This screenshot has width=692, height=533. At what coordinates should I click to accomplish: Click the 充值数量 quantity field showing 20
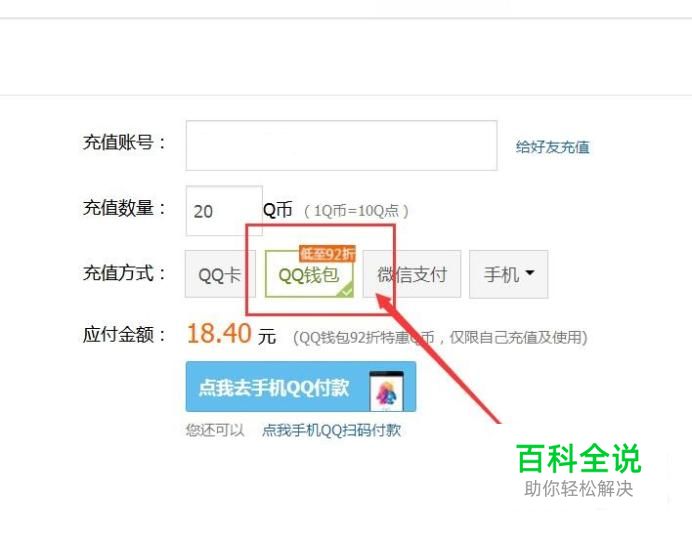(224, 211)
